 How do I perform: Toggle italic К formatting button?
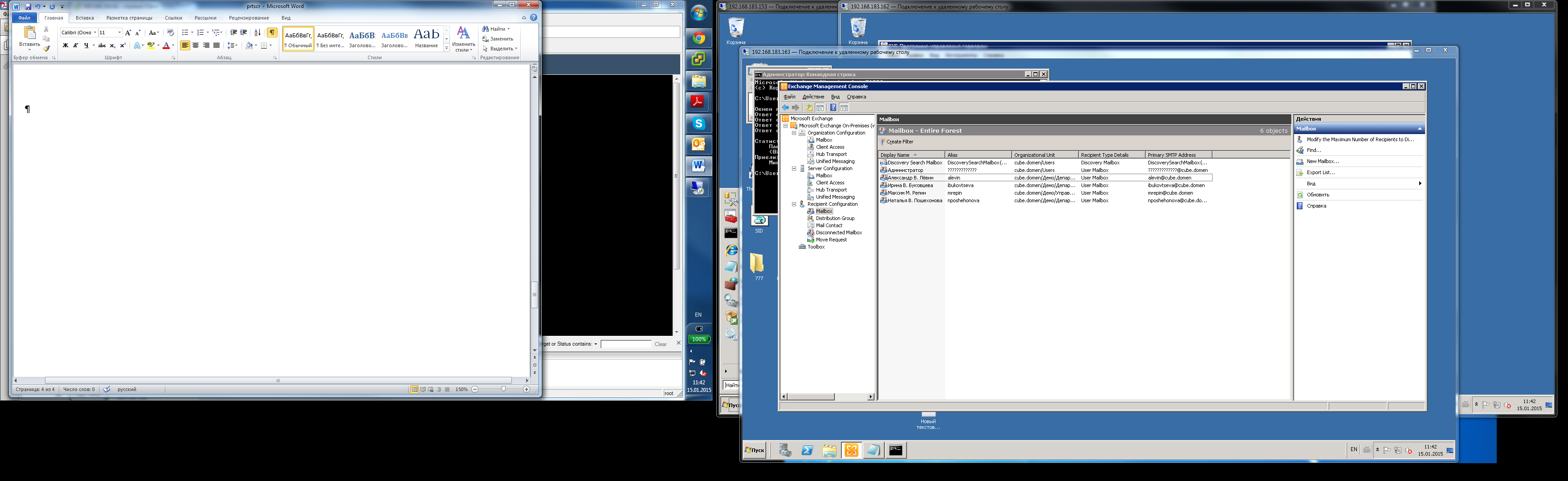pyautogui.click(x=75, y=46)
